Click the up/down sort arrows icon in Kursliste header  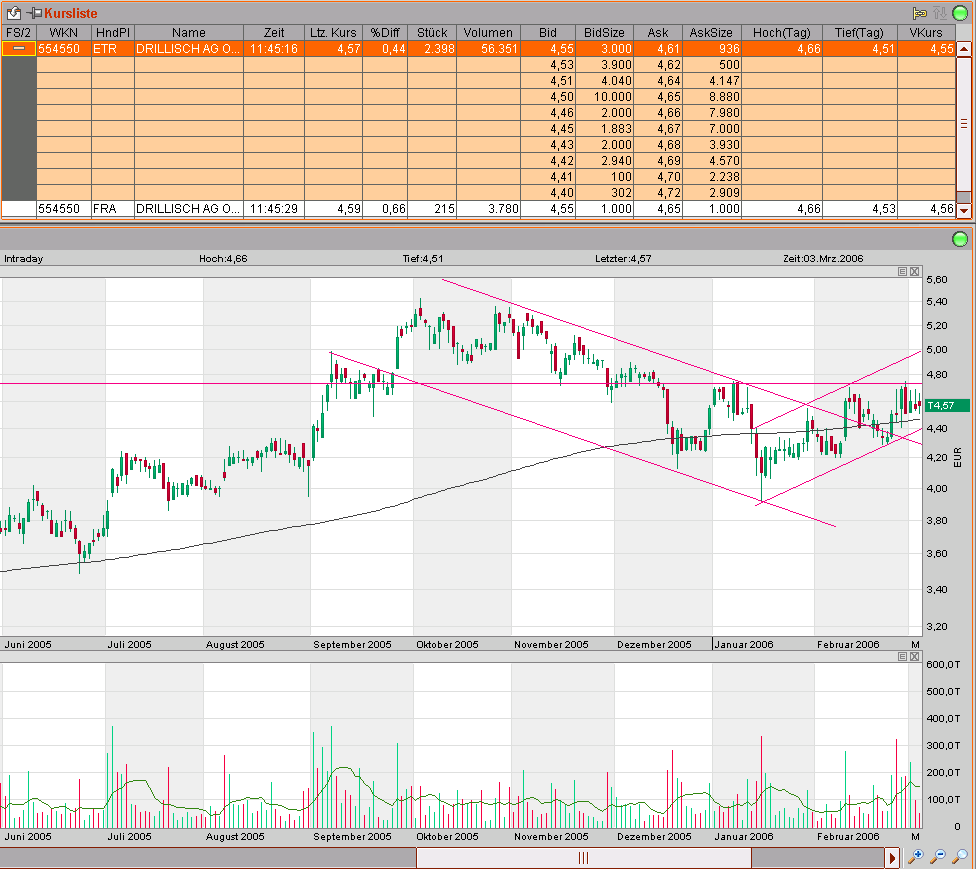click(x=939, y=12)
